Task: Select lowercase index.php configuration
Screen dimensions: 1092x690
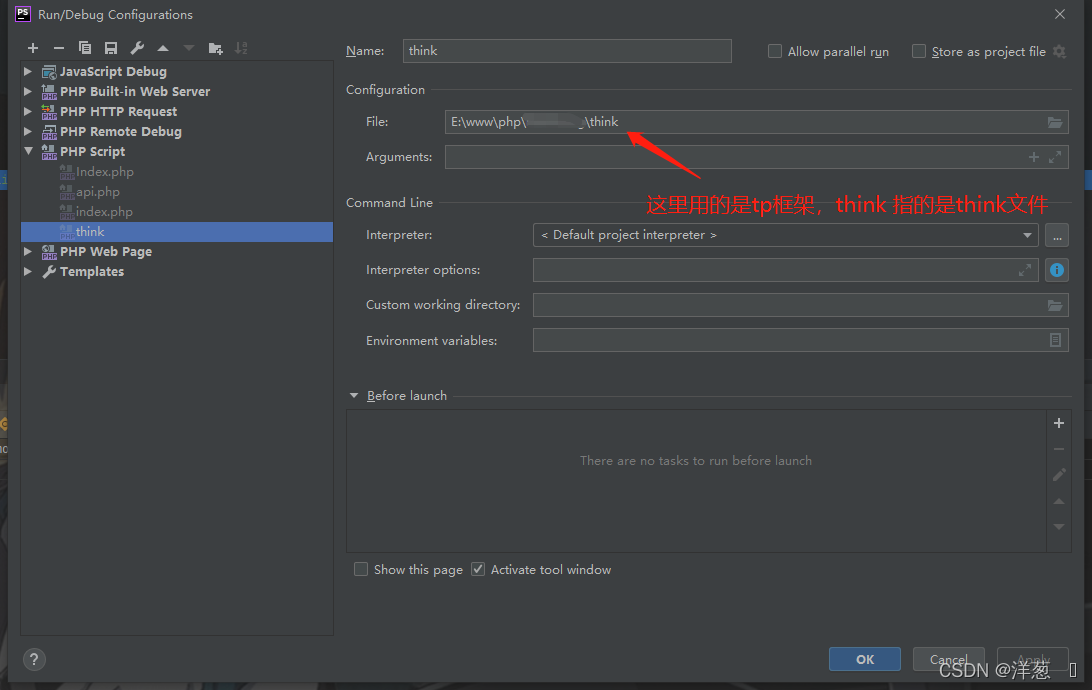Action: tap(104, 212)
